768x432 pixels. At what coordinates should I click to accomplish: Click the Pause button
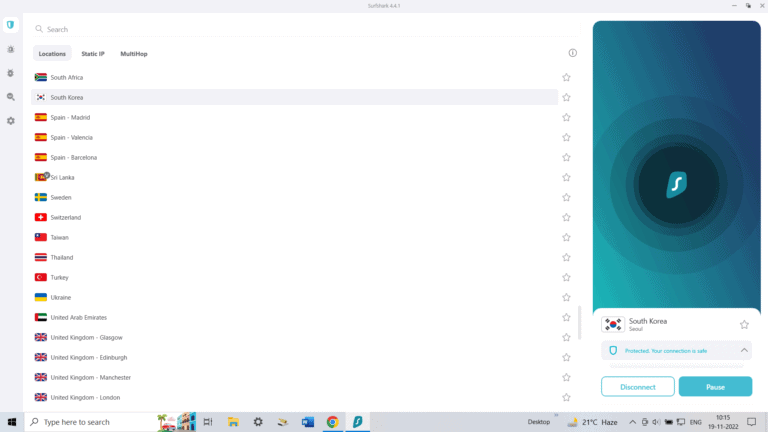[715, 386]
